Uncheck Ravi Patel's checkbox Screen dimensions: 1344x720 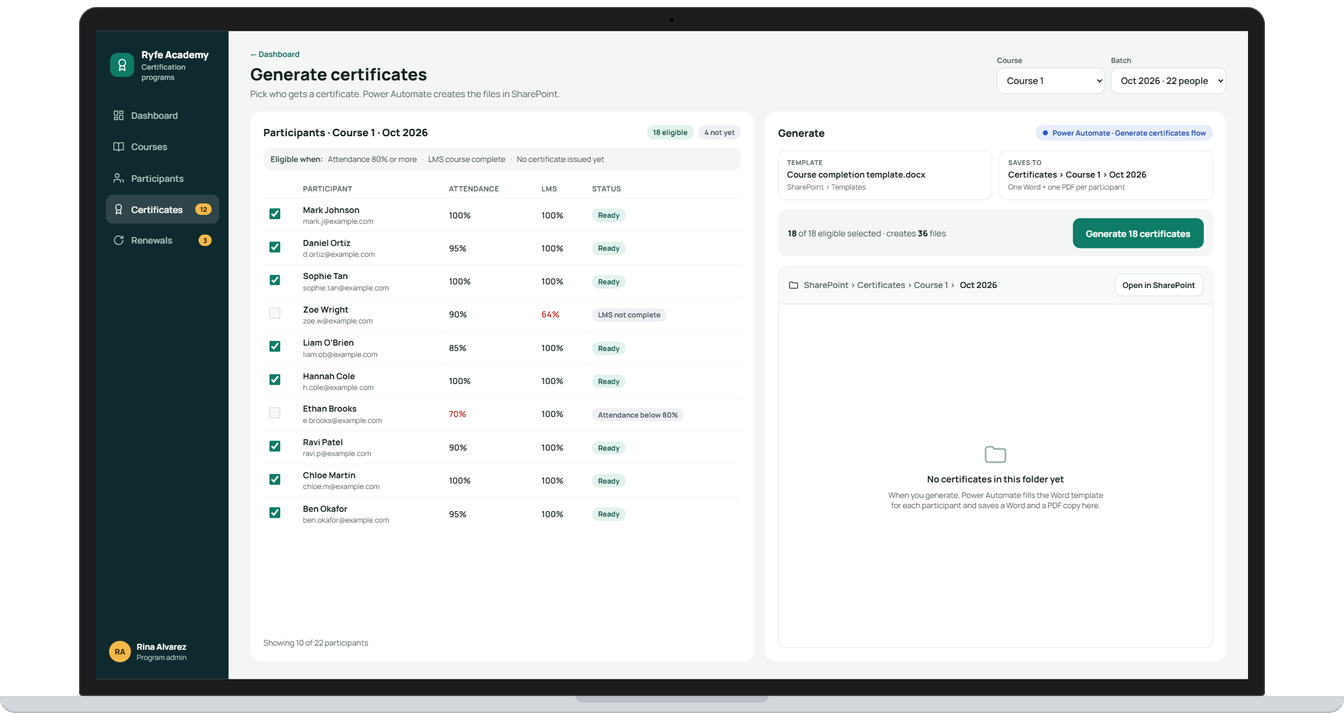click(x=275, y=446)
